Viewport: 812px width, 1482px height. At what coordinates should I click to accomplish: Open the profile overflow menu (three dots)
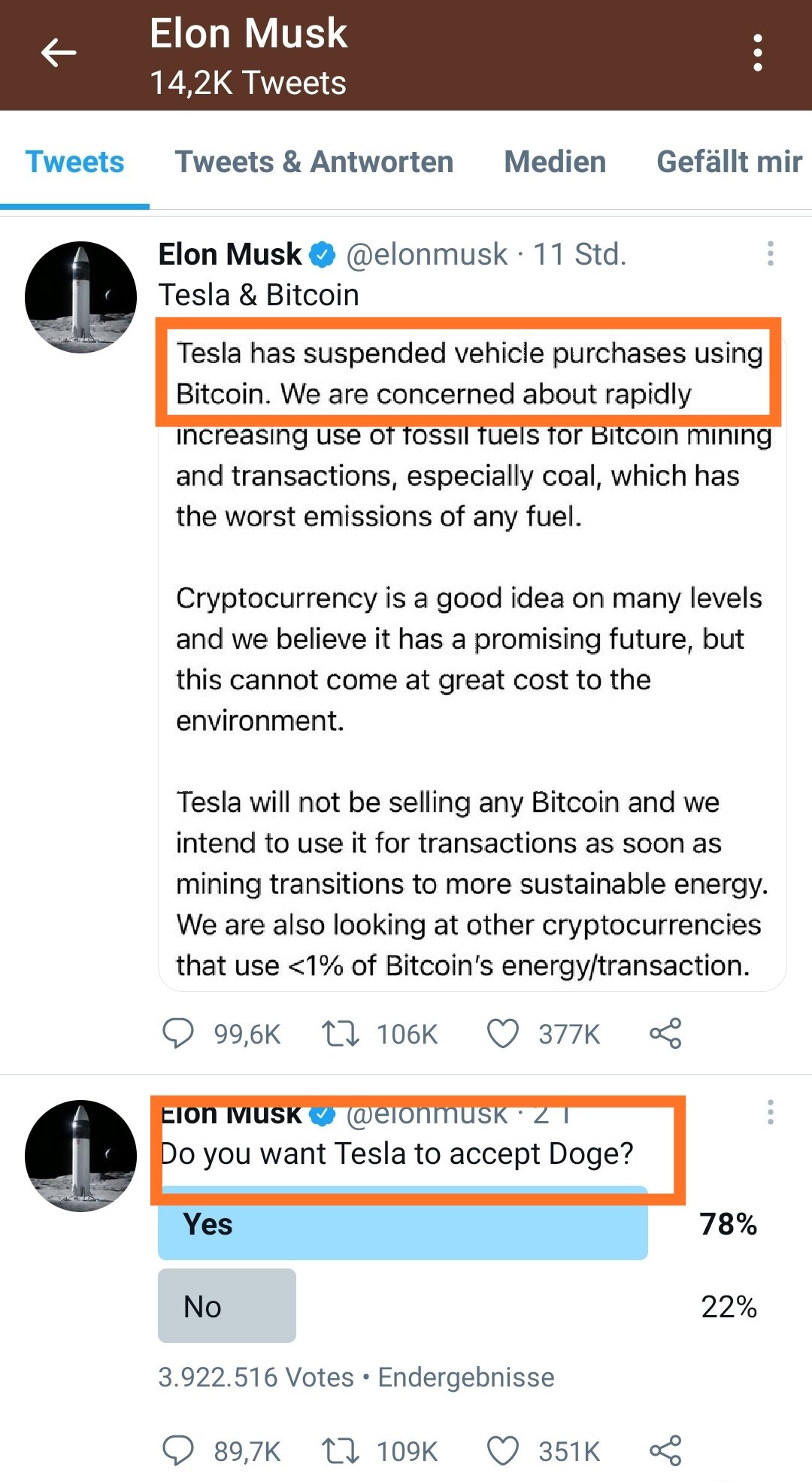point(757,53)
